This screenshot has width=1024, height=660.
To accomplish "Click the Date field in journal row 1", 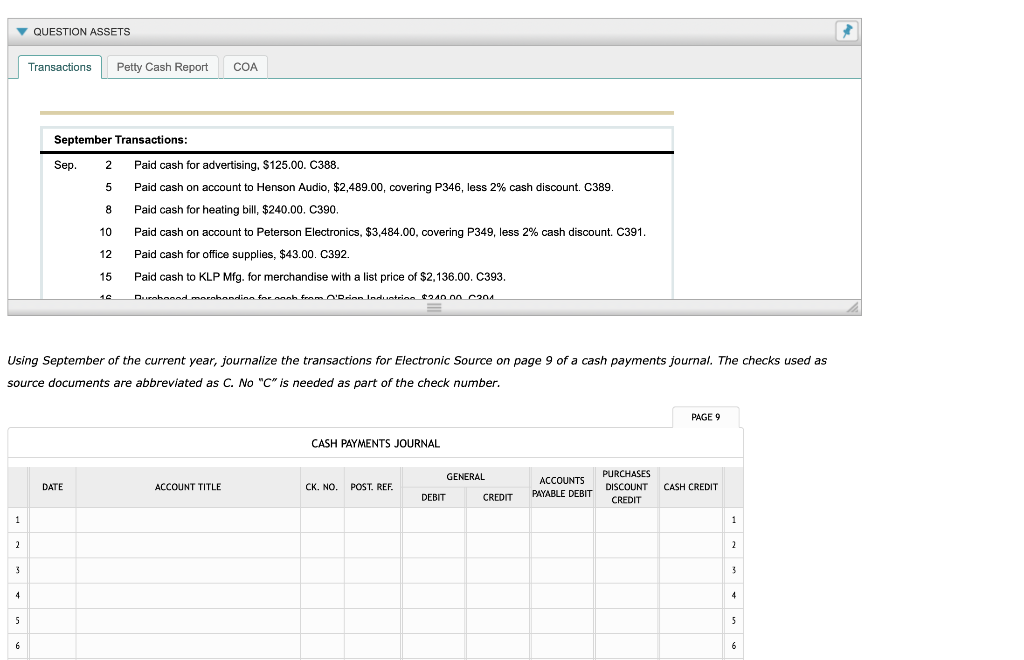I will pyautogui.click(x=52, y=520).
